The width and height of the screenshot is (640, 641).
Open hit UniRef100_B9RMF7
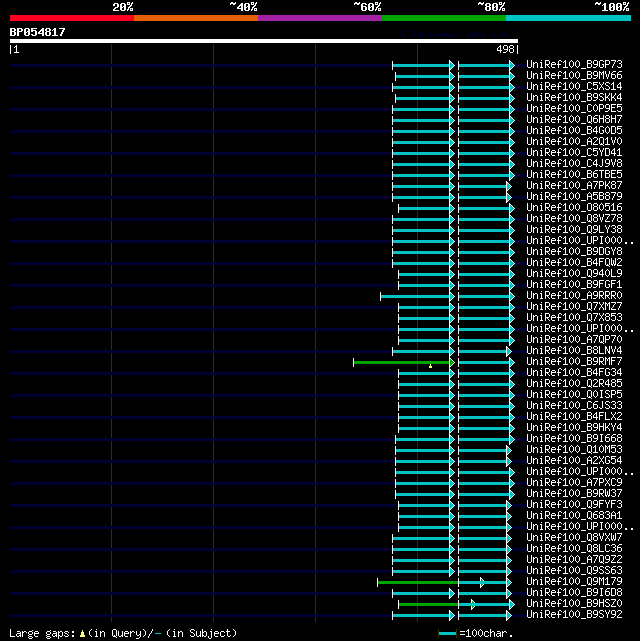pos(574,362)
